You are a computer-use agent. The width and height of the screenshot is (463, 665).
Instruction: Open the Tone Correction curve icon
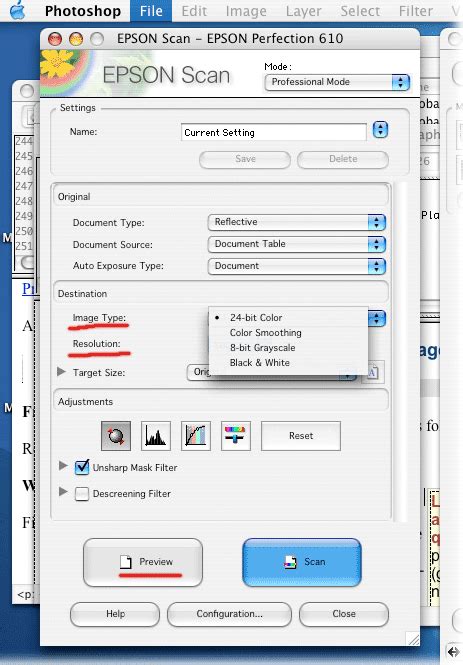coord(195,436)
